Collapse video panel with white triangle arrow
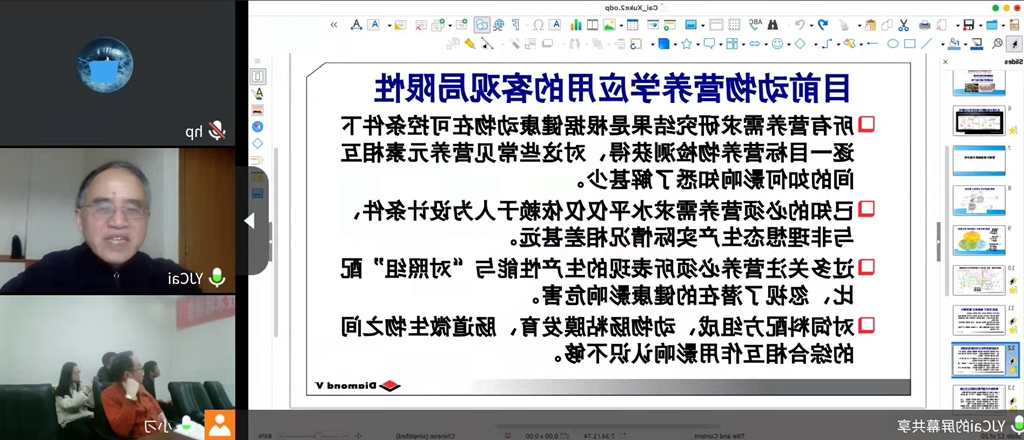The width and height of the screenshot is (1024, 440). point(249,221)
